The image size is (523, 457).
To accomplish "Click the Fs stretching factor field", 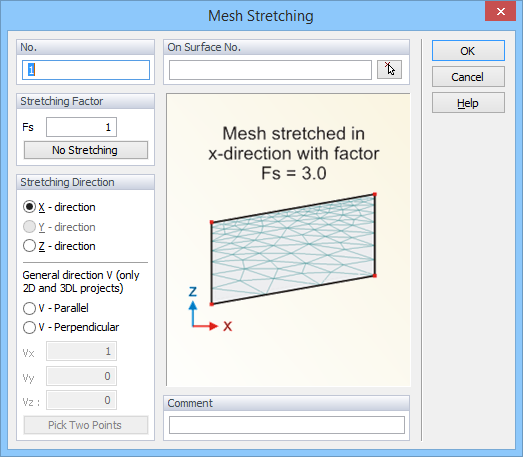I will point(81,127).
